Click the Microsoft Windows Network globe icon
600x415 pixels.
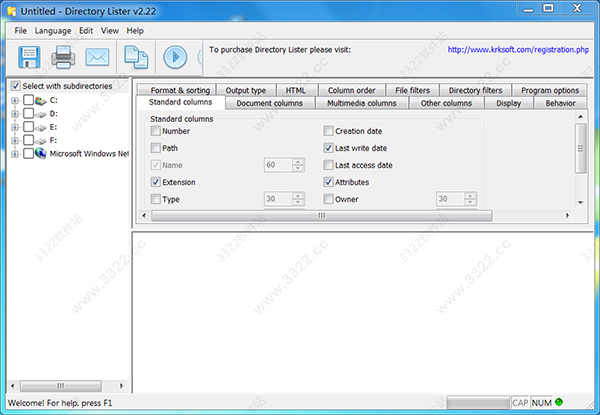click(x=41, y=153)
